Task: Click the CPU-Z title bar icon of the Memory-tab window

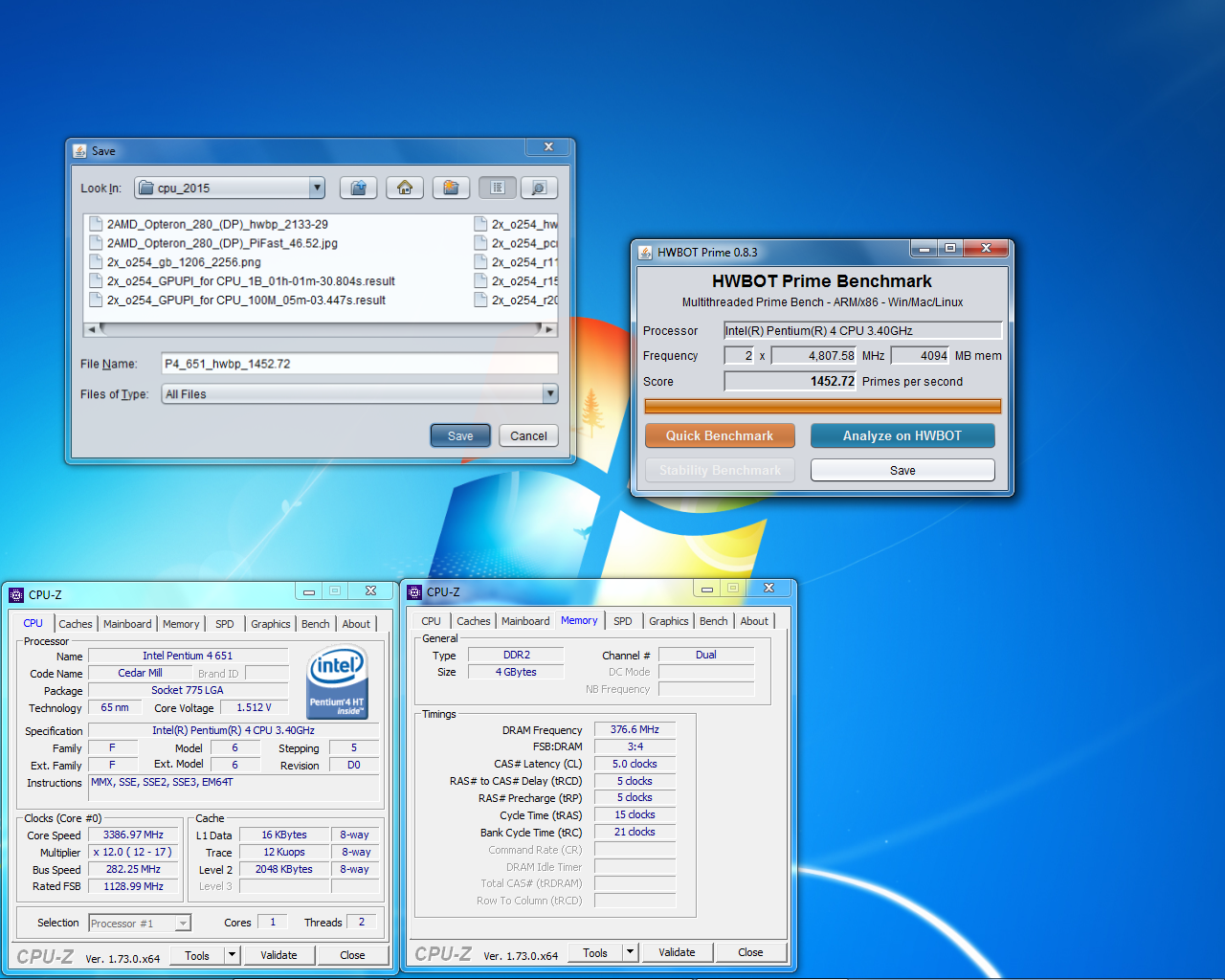Action: (414, 591)
